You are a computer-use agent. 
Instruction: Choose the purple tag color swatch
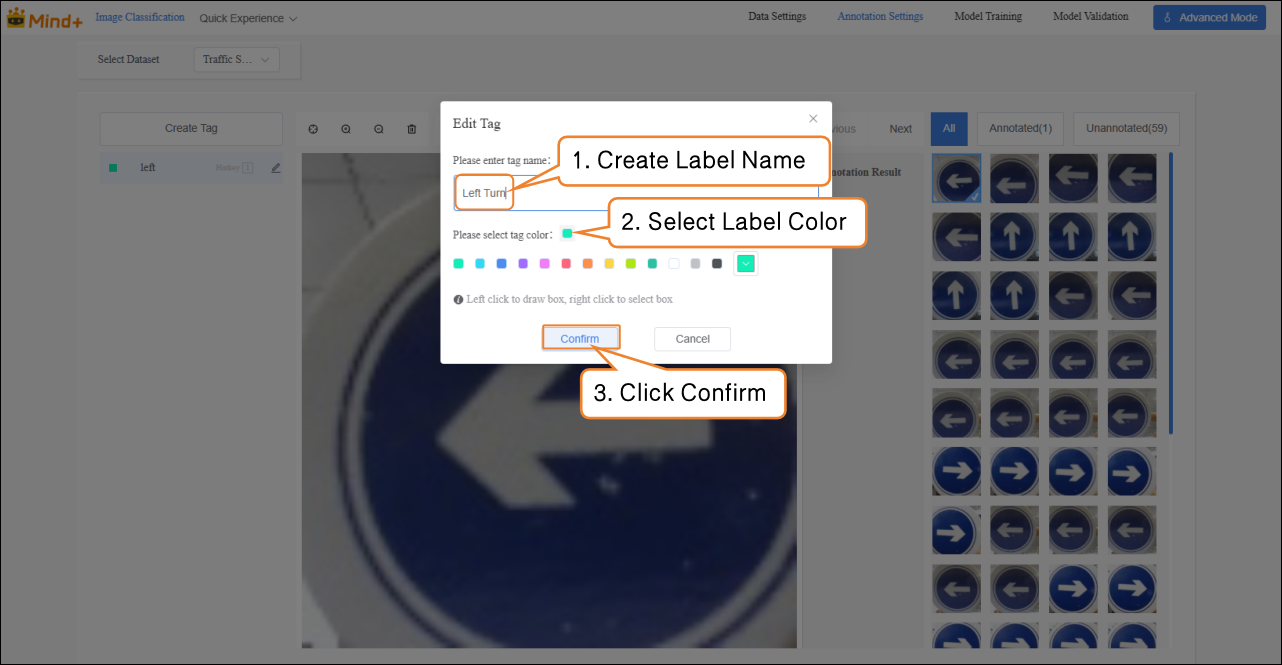click(523, 264)
